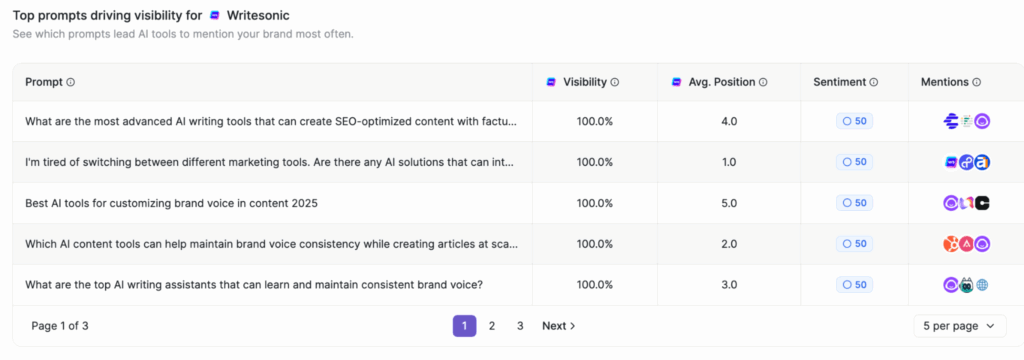Click the Writesonic logo in the page title
Viewport: 1024px width, 360px height.
click(215, 15)
